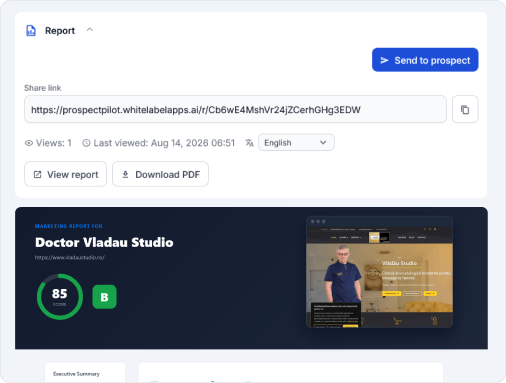Click the Marketing Report For heading
506x383 pixels.
[69, 226]
